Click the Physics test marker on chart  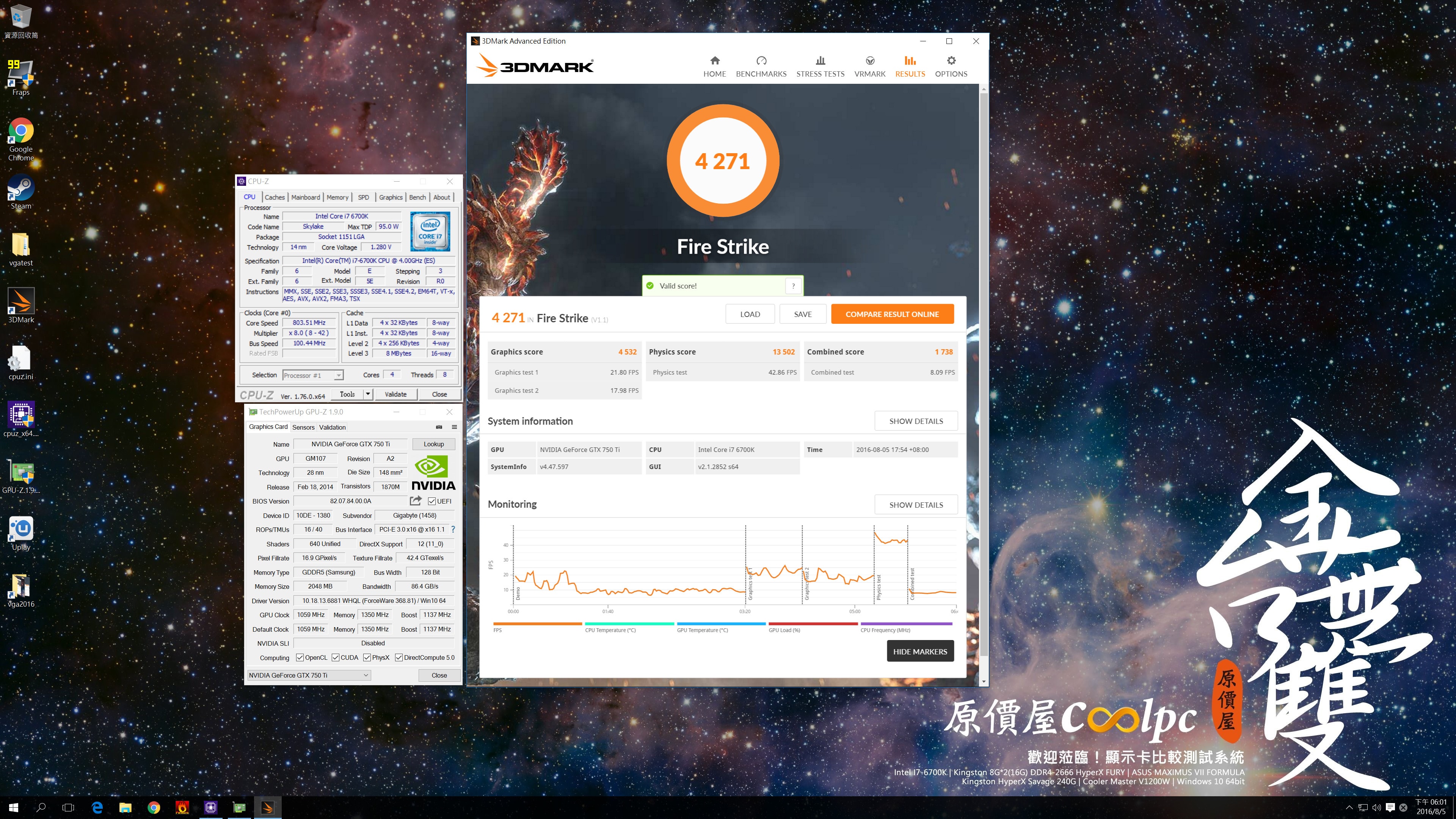[x=879, y=588]
